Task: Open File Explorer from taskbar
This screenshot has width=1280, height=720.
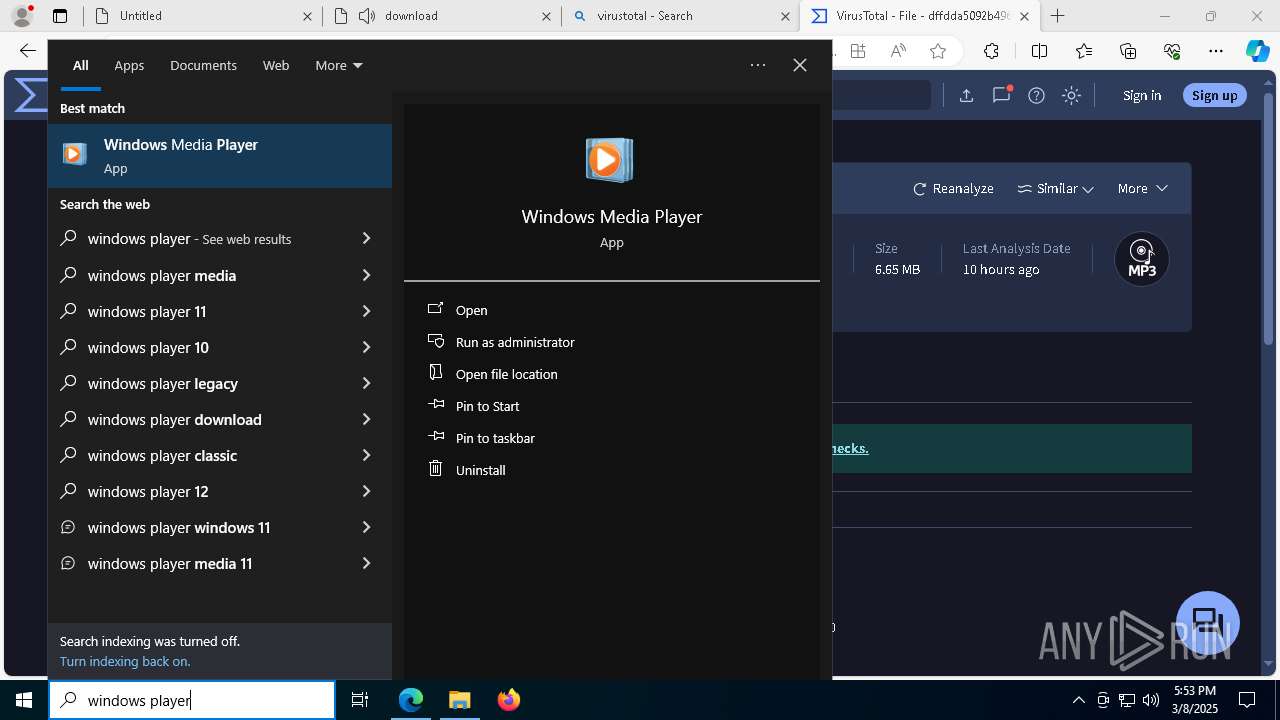Action: coord(460,700)
